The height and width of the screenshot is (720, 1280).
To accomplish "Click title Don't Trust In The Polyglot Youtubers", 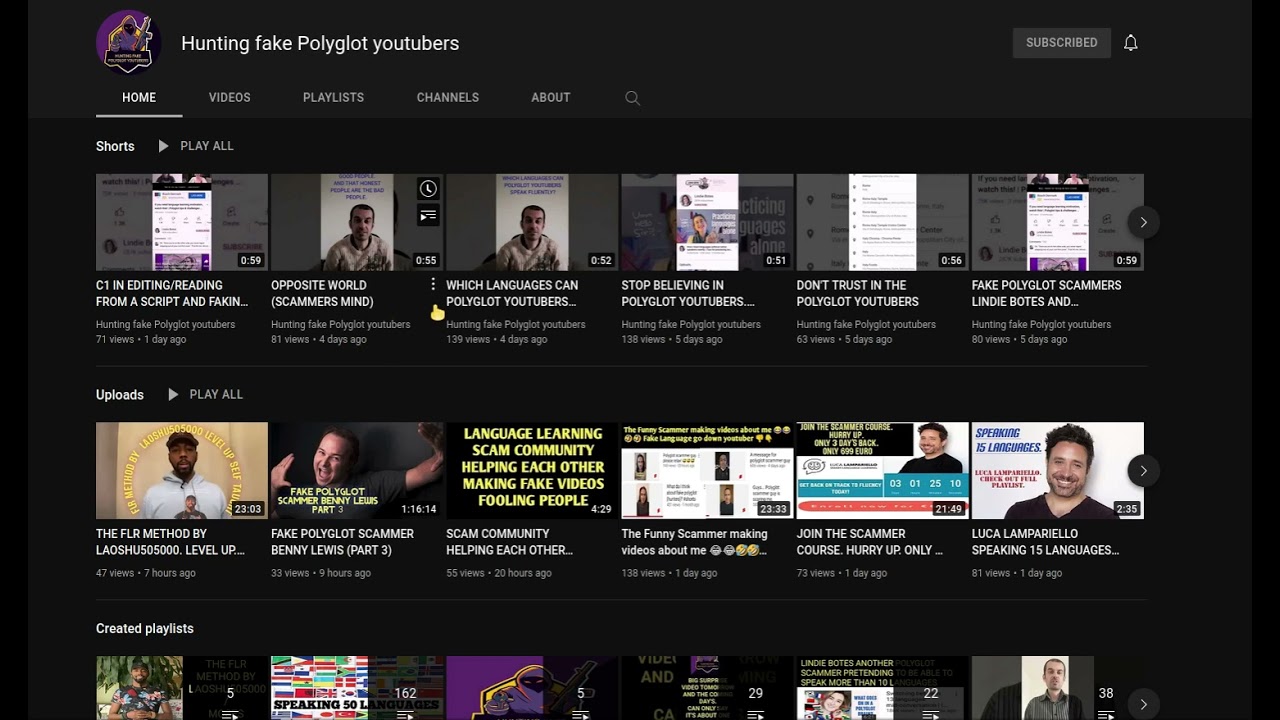I will [858, 293].
